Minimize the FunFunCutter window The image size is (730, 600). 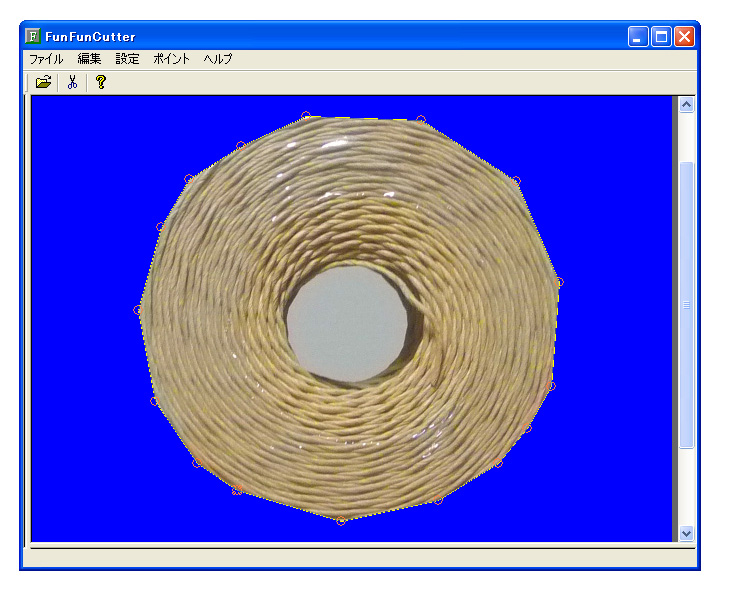[638, 36]
